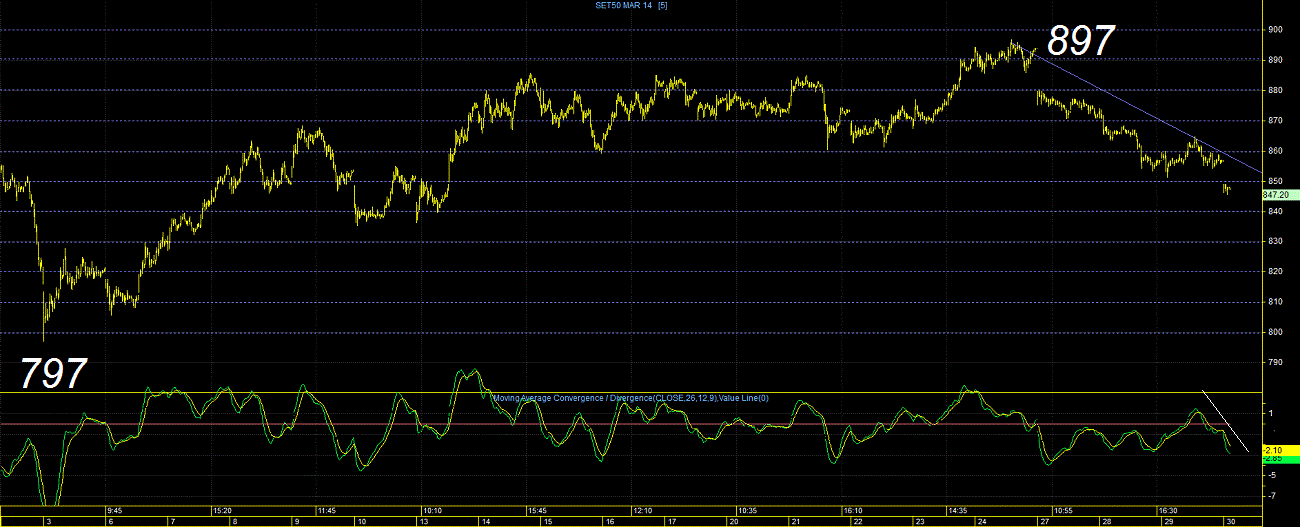The image size is (1300, 527).
Task: Select date 3 on the date axis
Action: pos(50,521)
